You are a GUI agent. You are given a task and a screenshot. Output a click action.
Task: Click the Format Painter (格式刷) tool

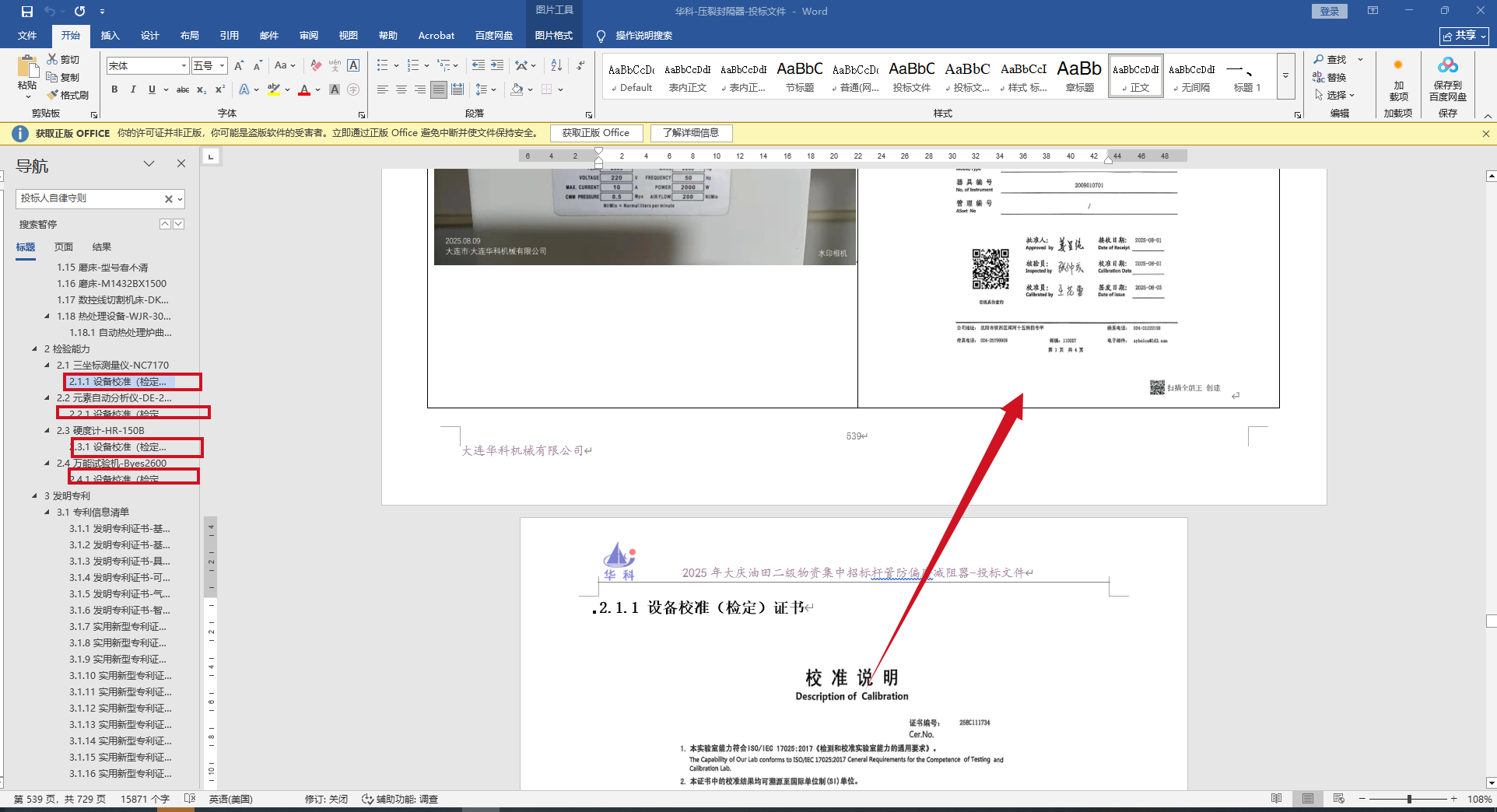click(68, 95)
